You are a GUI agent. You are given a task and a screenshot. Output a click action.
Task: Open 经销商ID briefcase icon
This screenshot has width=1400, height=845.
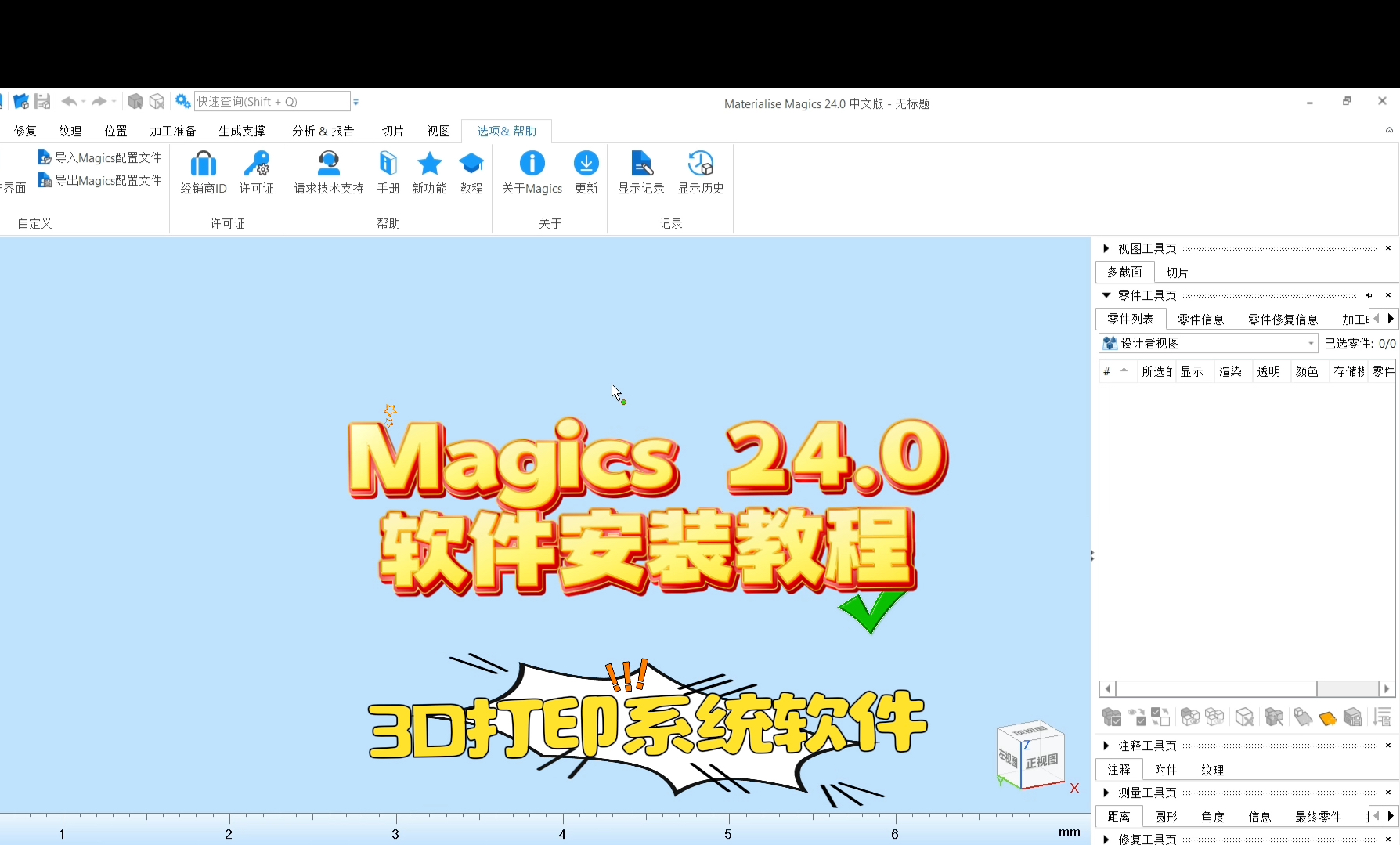204,164
